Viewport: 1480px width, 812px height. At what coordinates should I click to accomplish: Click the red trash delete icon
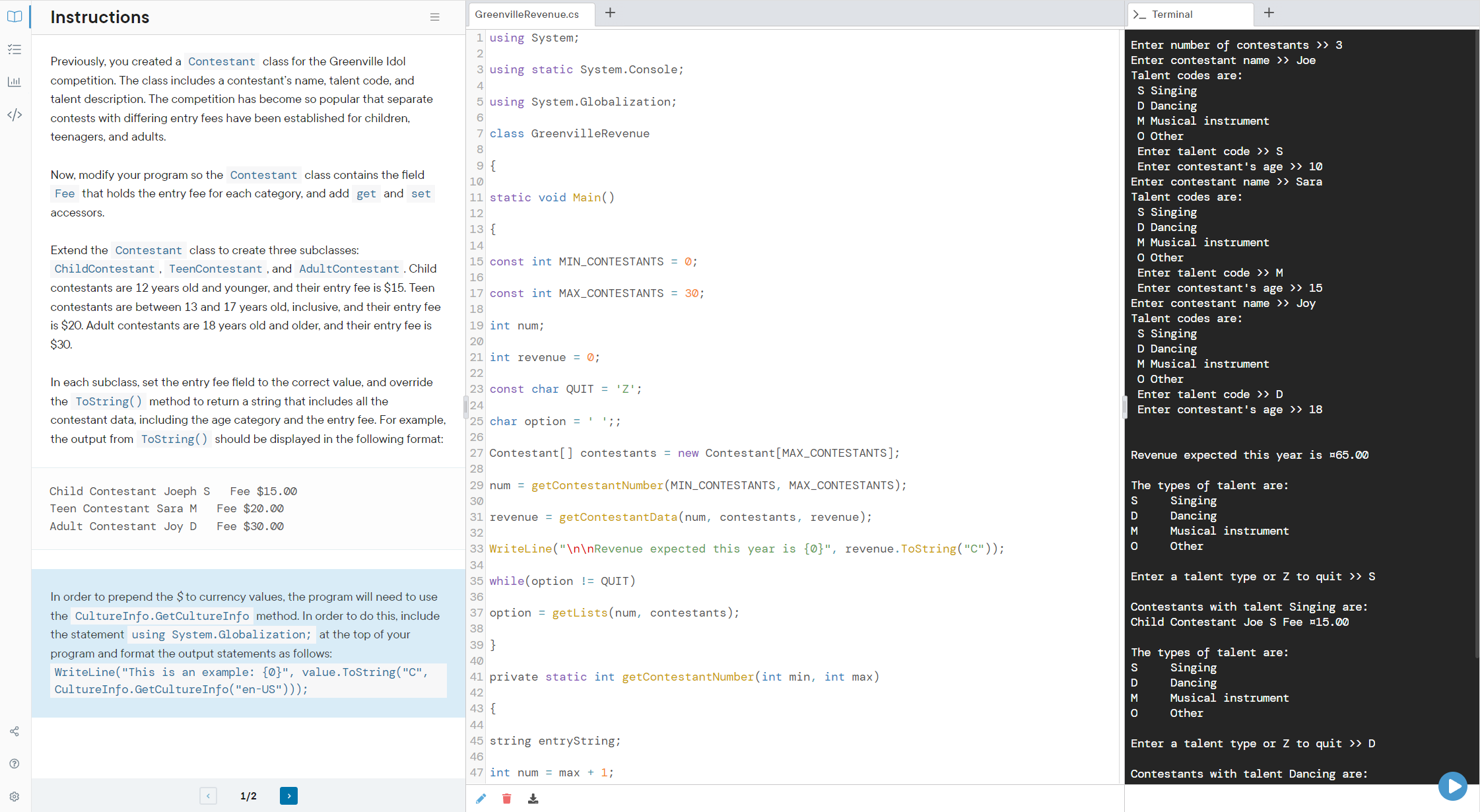coord(506,799)
